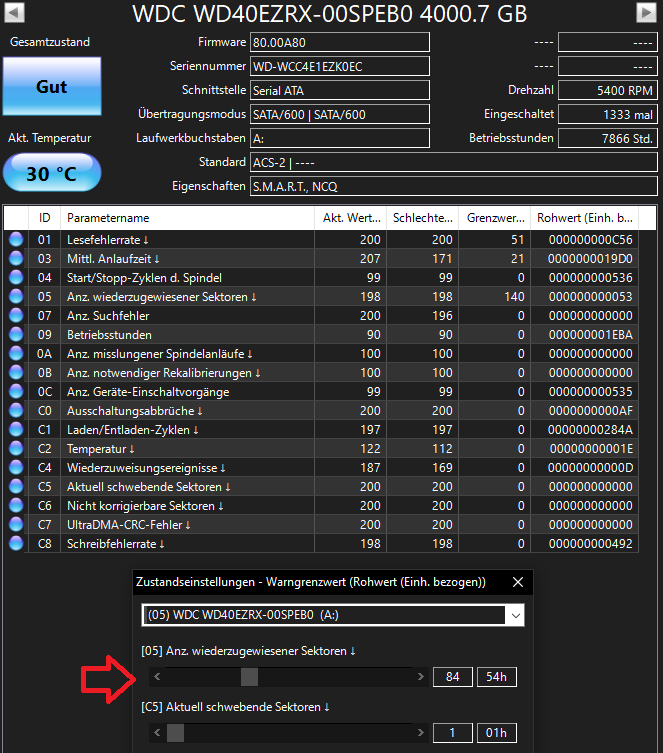Select the Temperatur parameter name
The image size is (663, 753).
[x=100, y=449]
